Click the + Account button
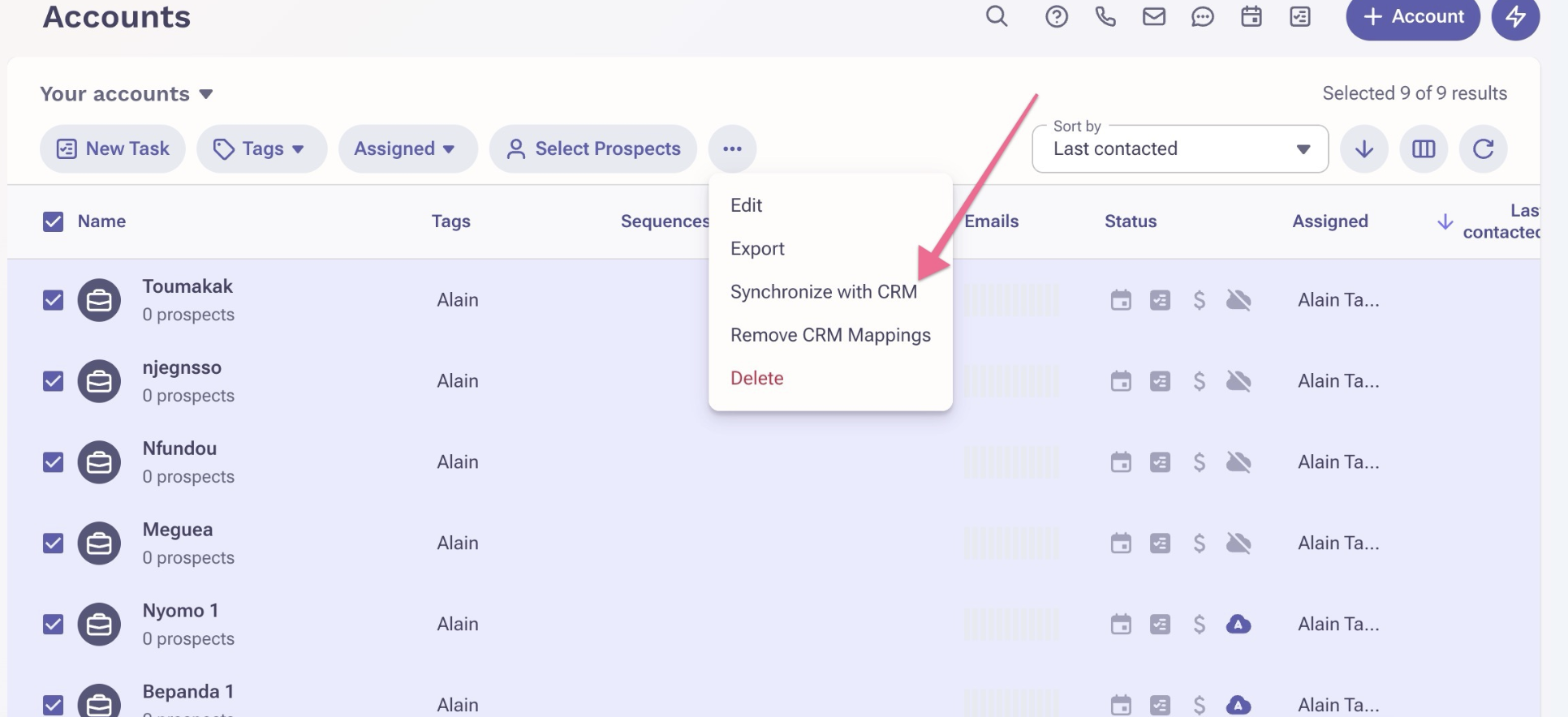The image size is (1568, 717). 1413,16
